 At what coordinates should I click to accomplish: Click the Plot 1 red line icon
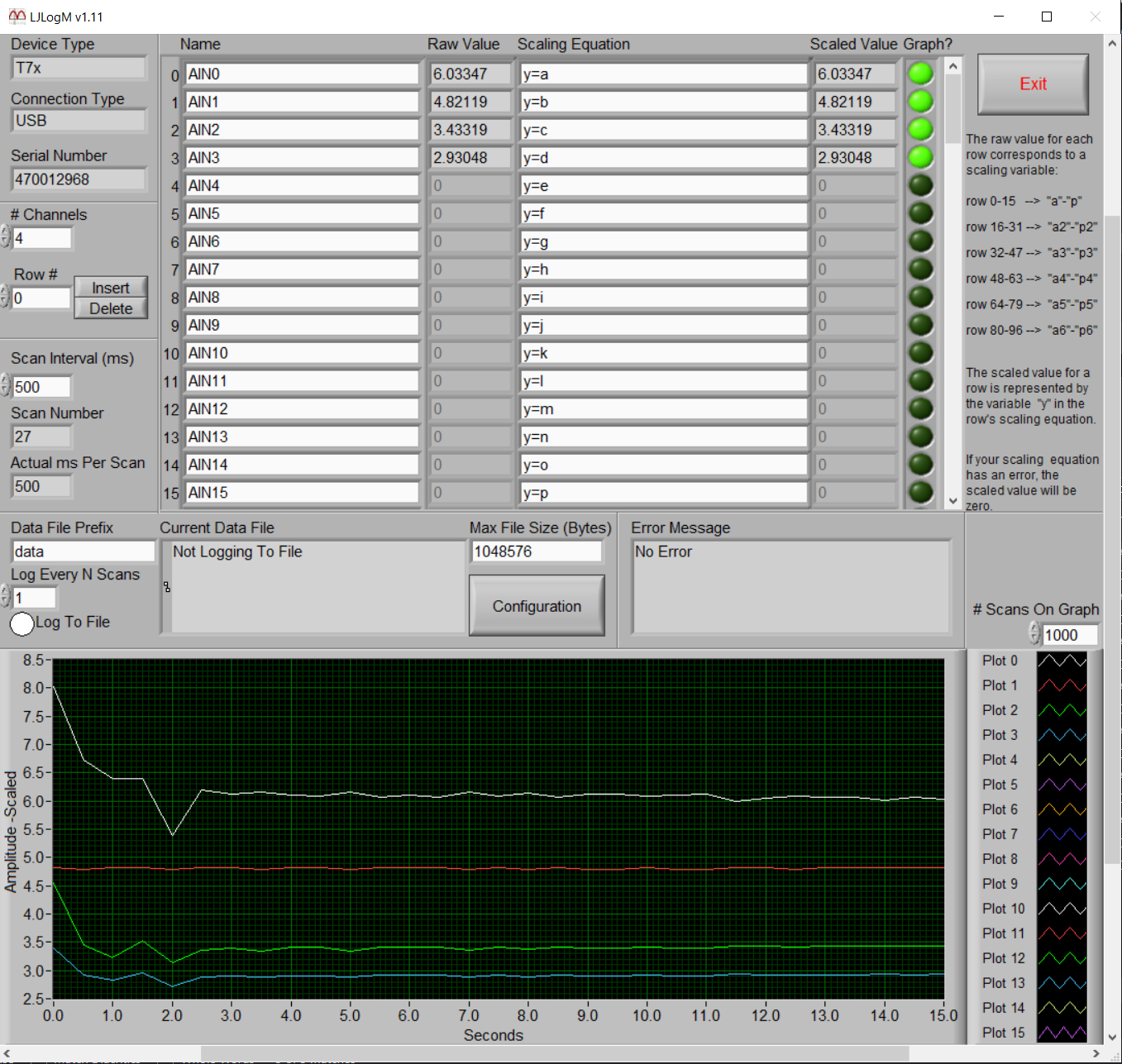pyautogui.click(x=1062, y=685)
